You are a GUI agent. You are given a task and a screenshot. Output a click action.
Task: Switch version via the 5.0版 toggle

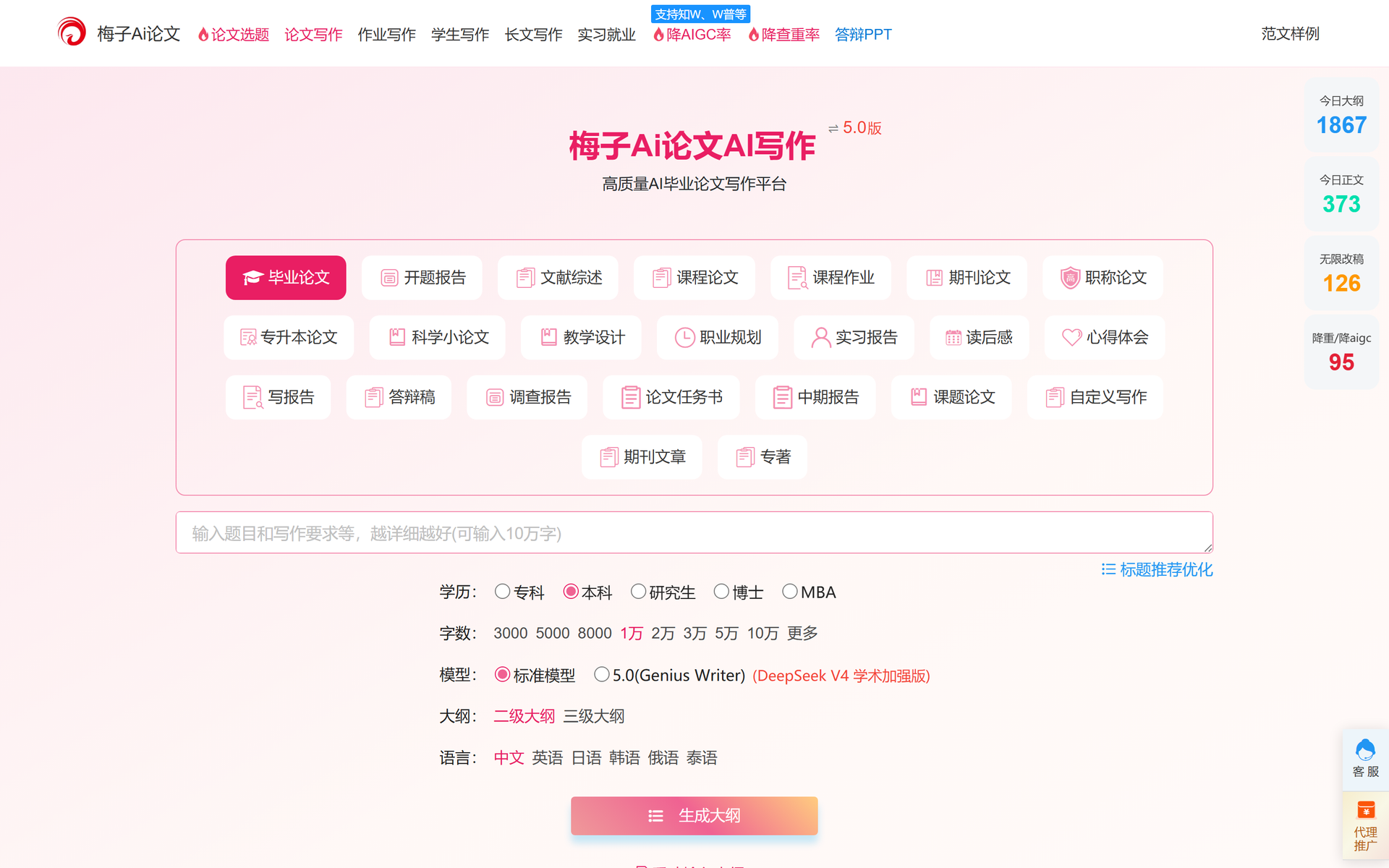coord(854,128)
